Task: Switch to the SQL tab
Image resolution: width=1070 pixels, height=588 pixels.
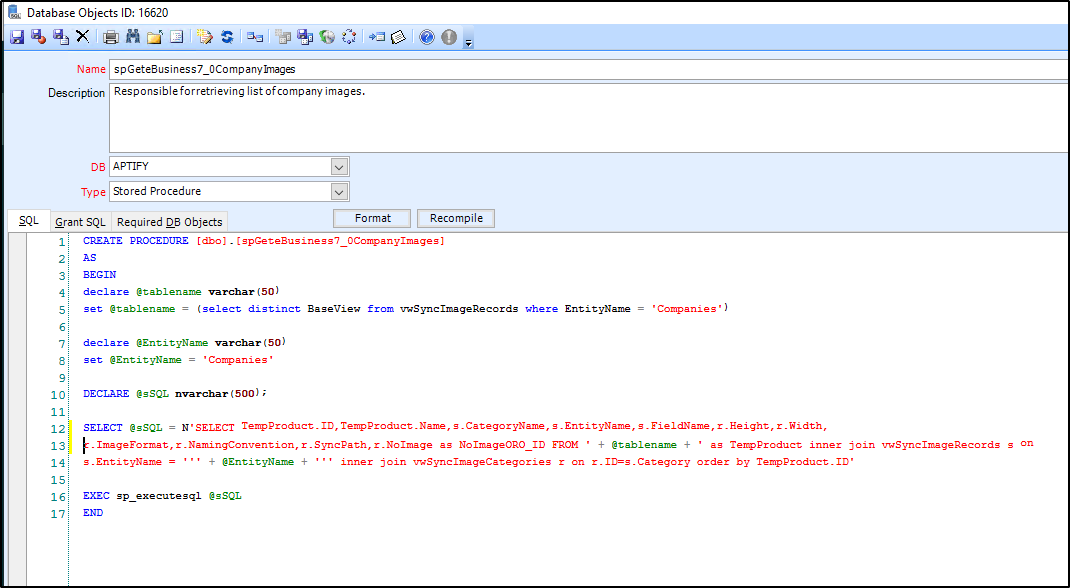Action: 29,220
